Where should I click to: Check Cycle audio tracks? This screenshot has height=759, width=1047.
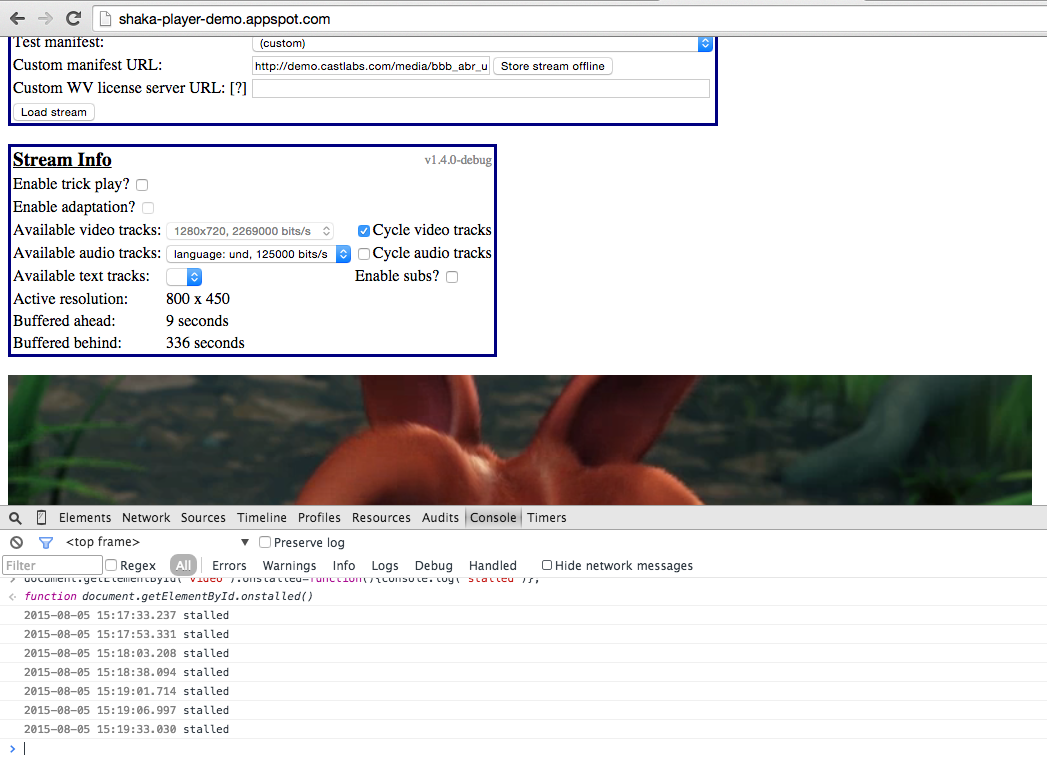pos(364,254)
